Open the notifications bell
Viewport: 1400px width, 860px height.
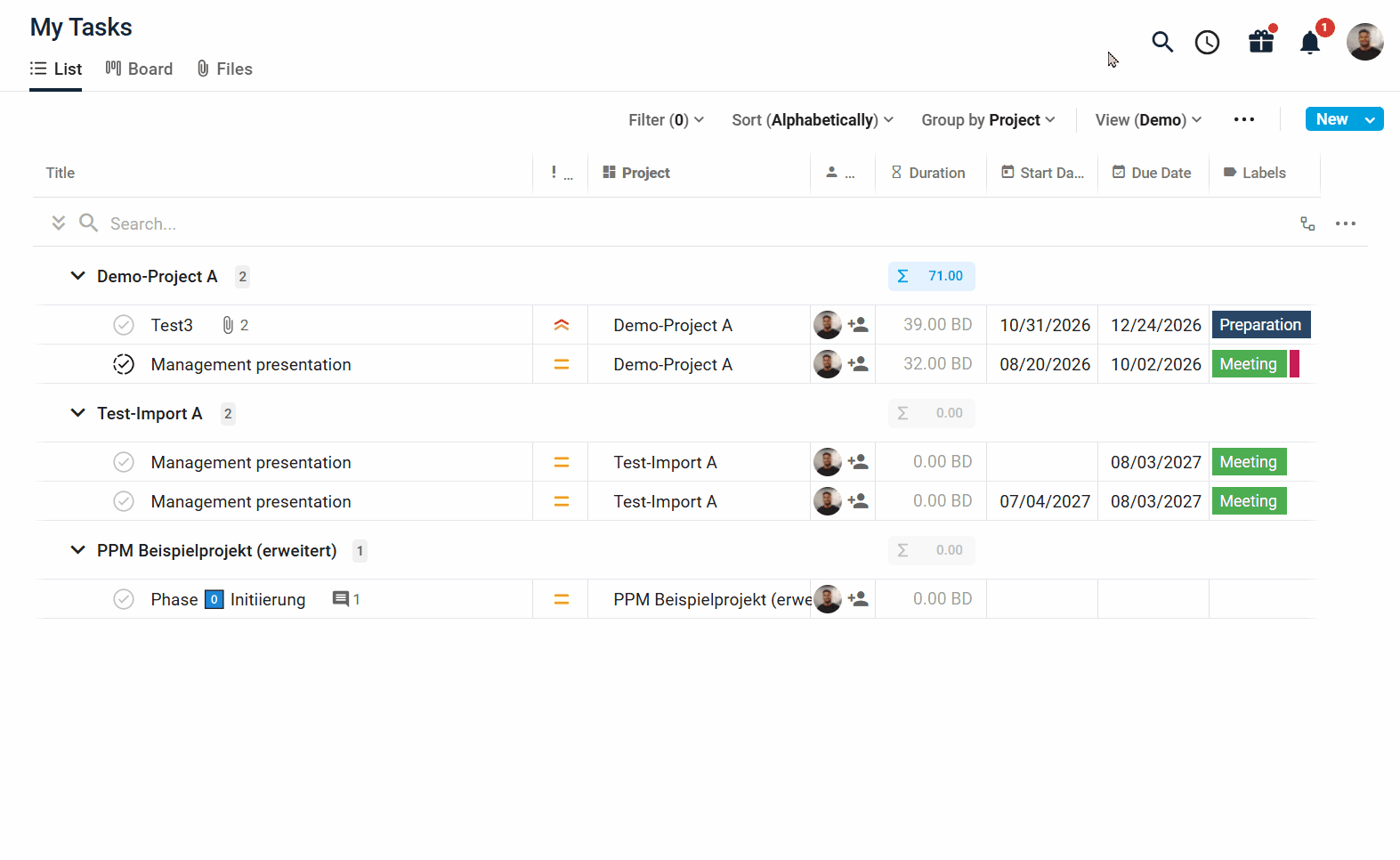pyautogui.click(x=1310, y=42)
